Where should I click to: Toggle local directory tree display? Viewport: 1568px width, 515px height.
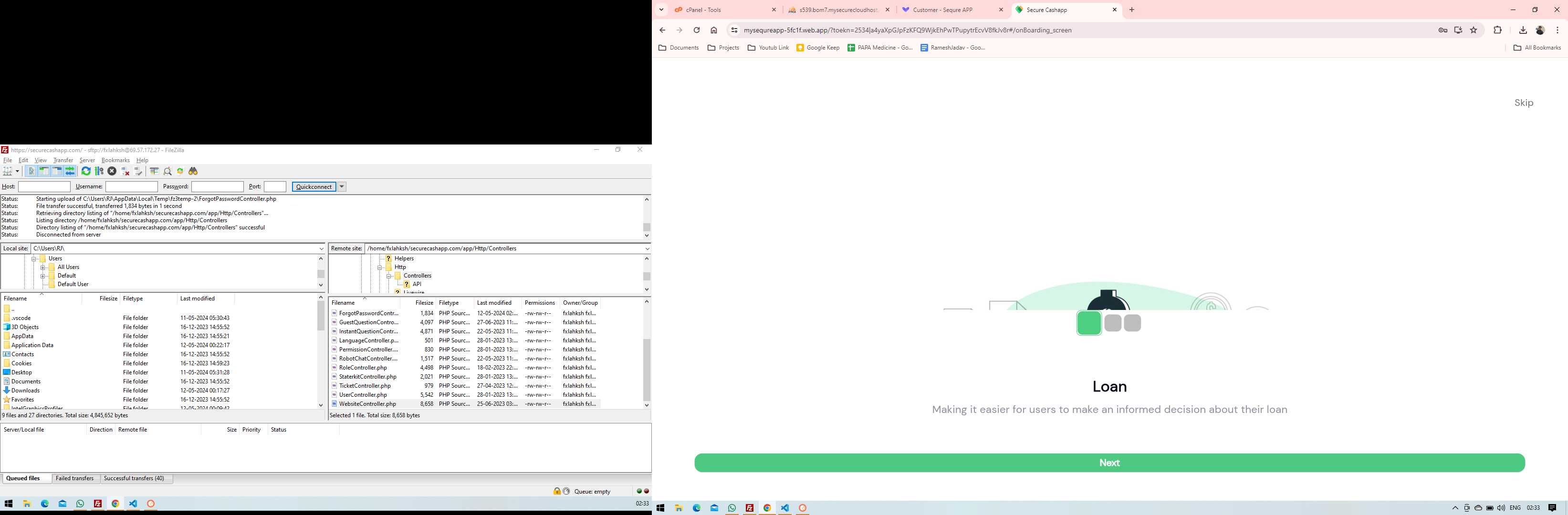click(44, 172)
